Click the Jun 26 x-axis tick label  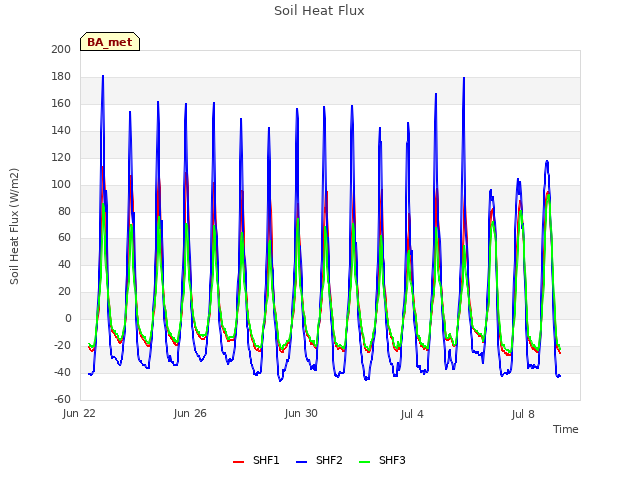pos(190,413)
